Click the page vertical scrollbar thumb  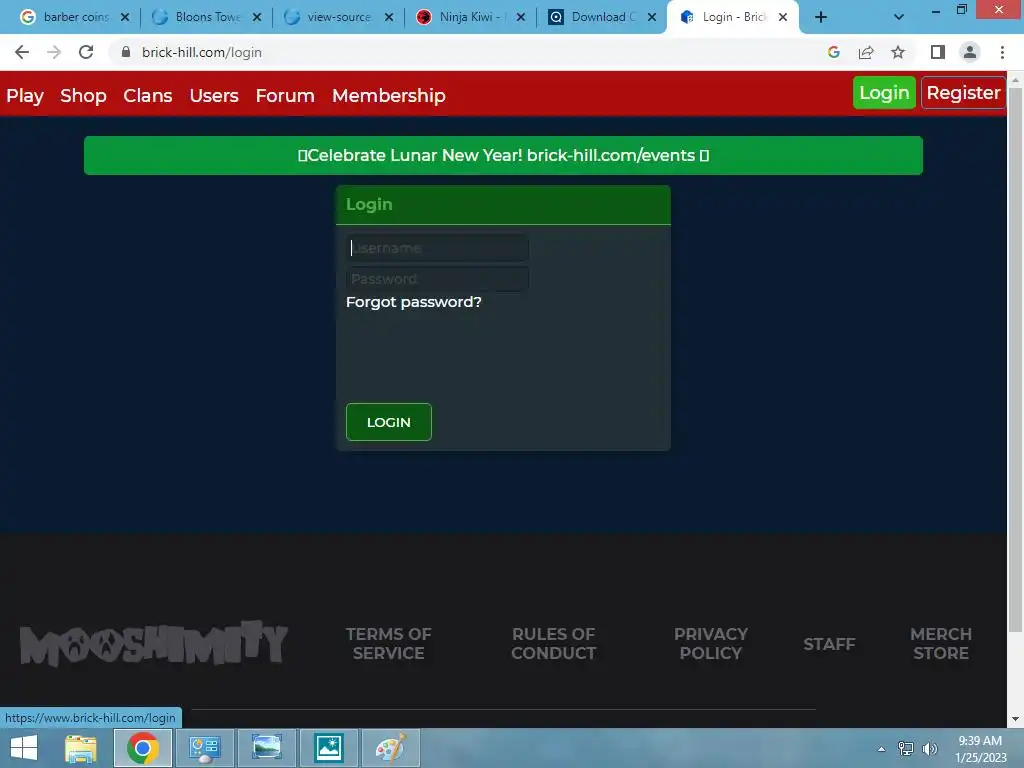1015,359
